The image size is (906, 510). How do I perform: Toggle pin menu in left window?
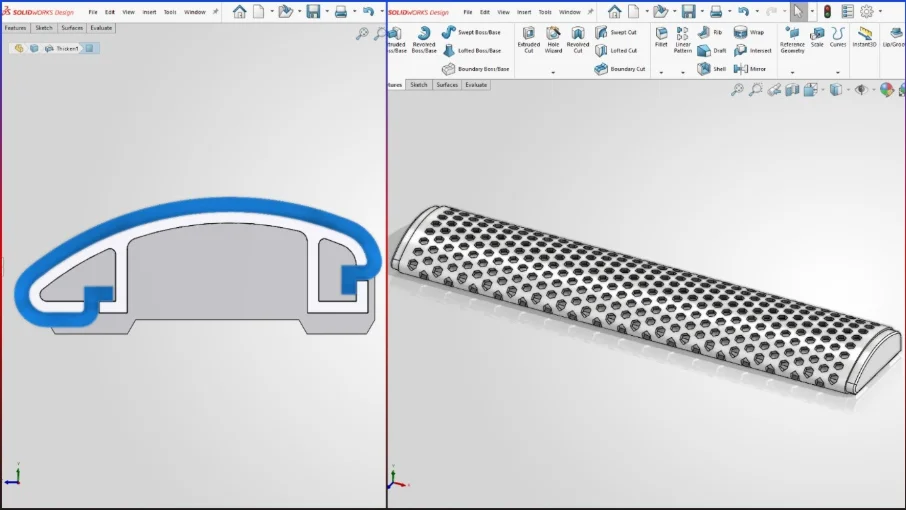click(x=216, y=12)
